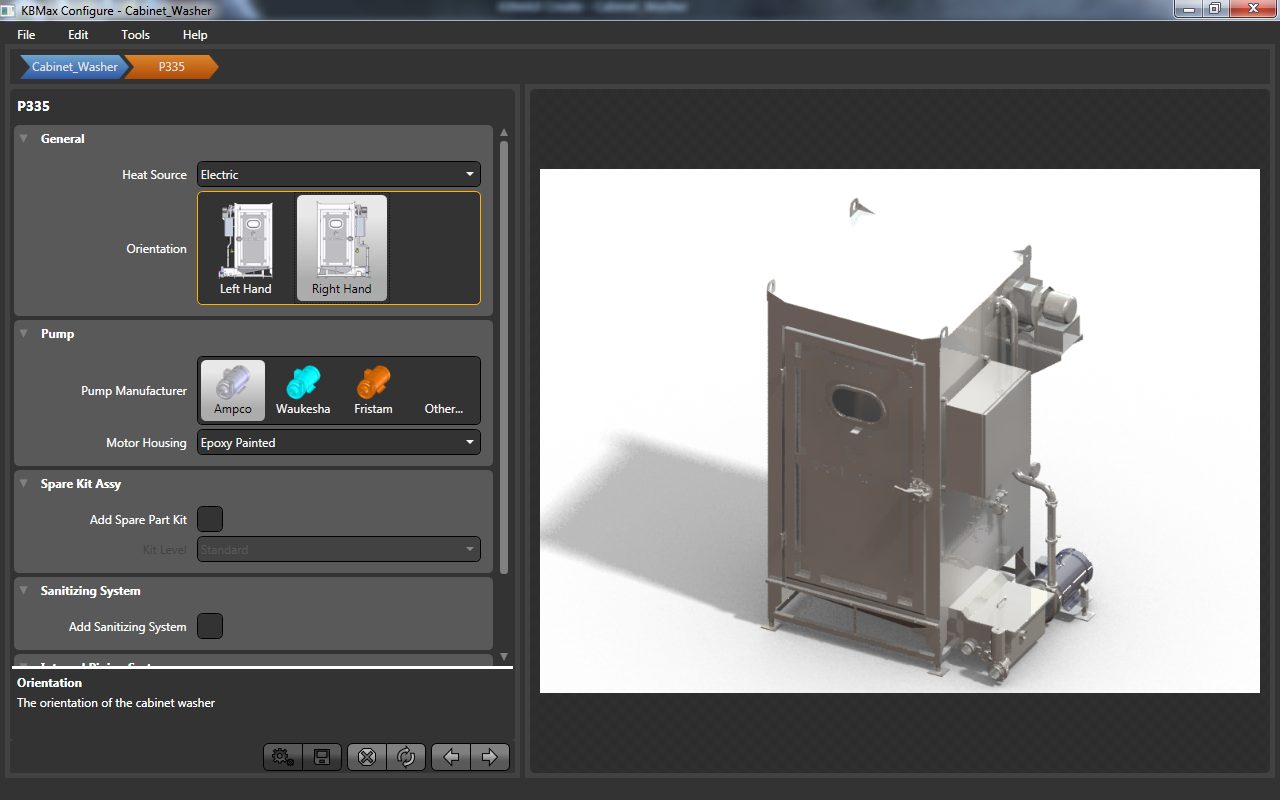This screenshot has width=1280, height=800.
Task: Enable the Add Spare Part Kit checkbox
Action: [x=210, y=519]
